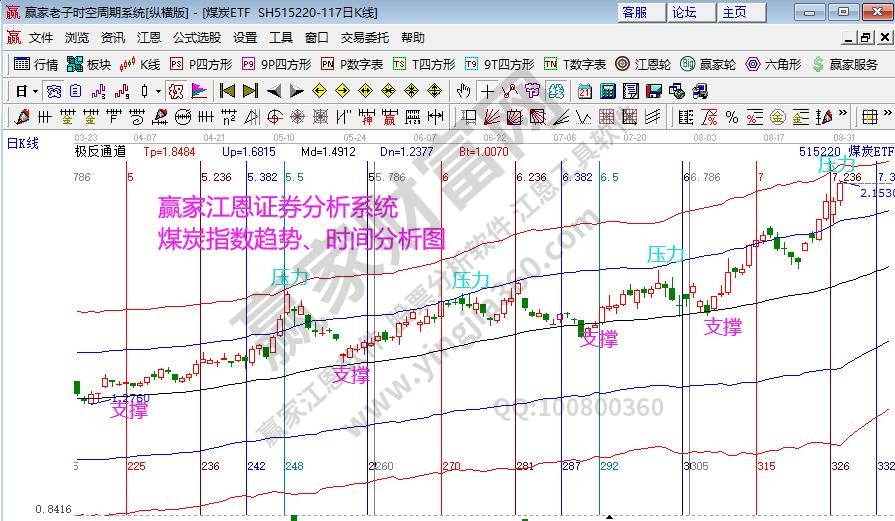Image resolution: width=895 pixels, height=521 pixels.
Task: Jump to first bar with skip-start arrow
Action: tap(227, 90)
